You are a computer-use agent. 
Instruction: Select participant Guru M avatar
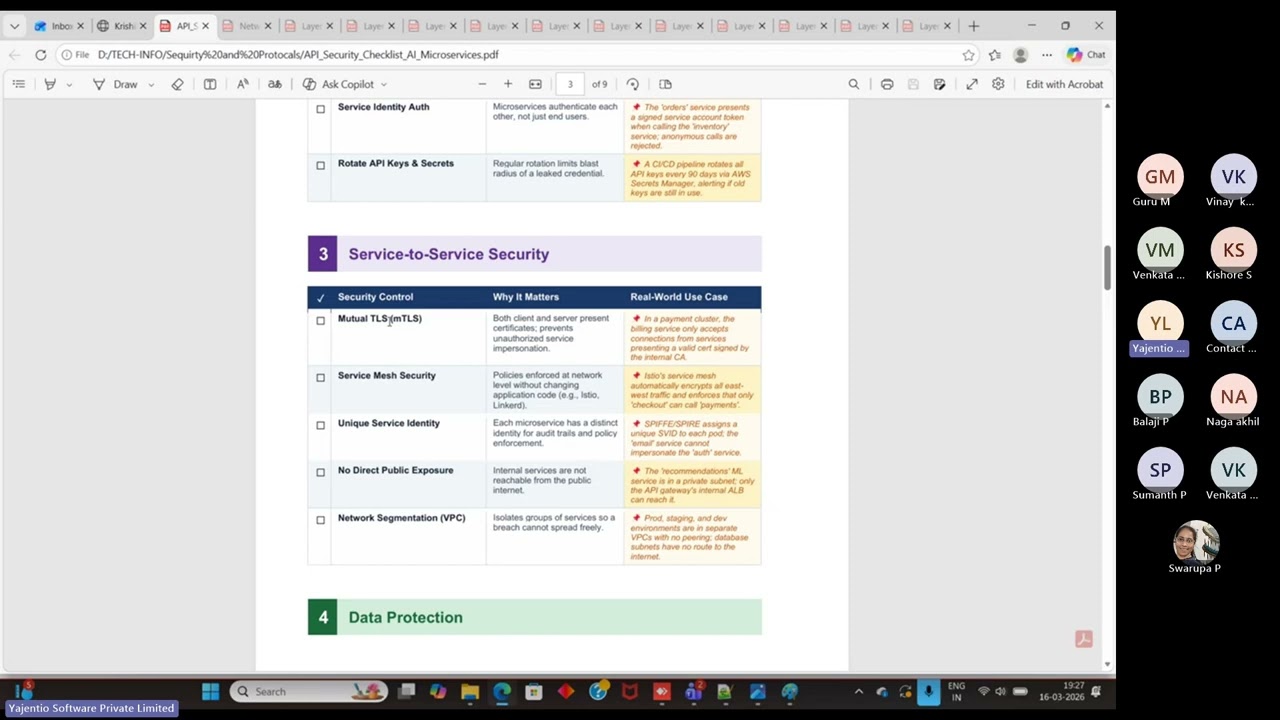(x=1160, y=177)
